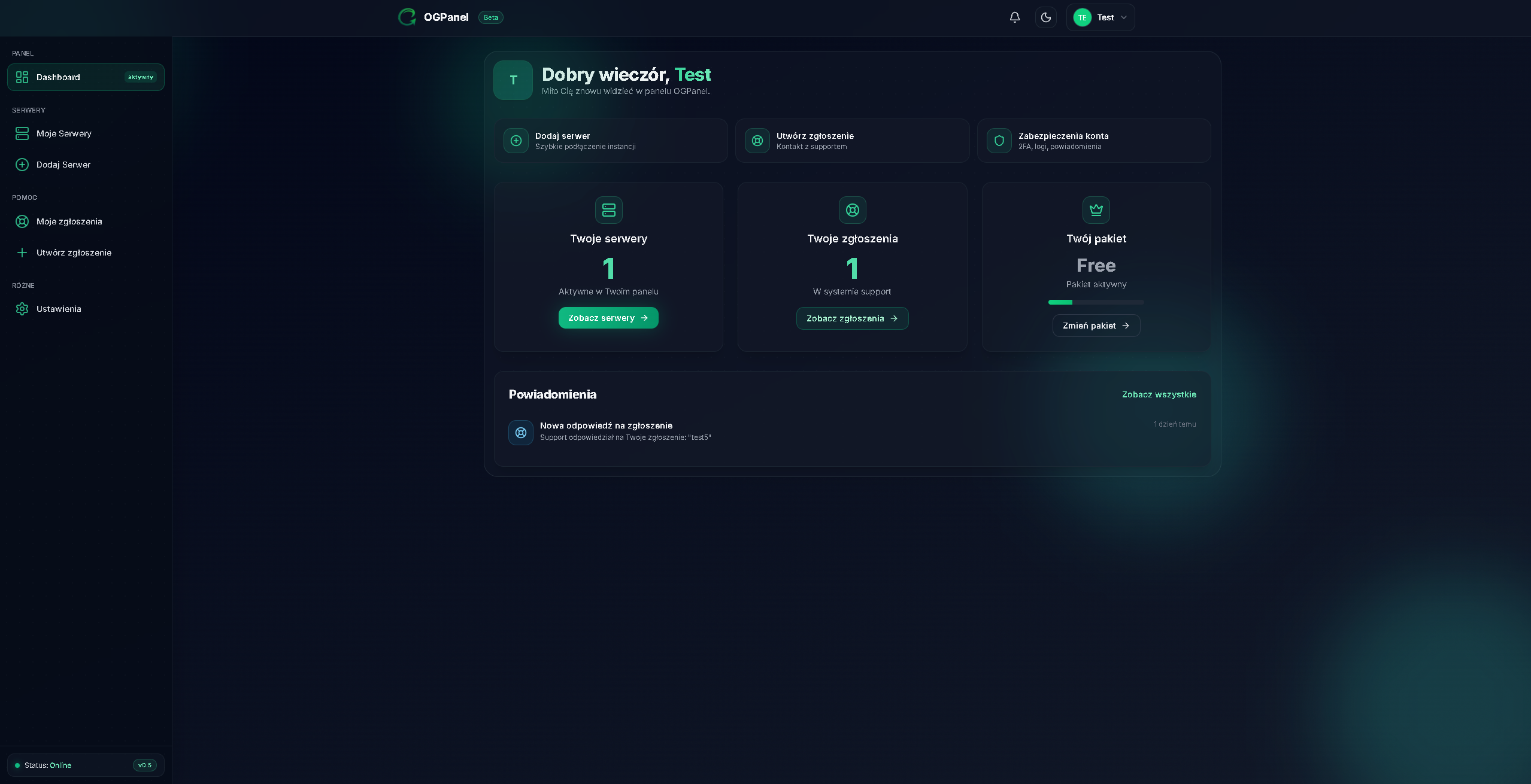Image resolution: width=1531 pixels, height=784 pixels.
Task: Click the lifebuoy icon next to Utwórz zgłoszenie
Action: tap(757, 140)
